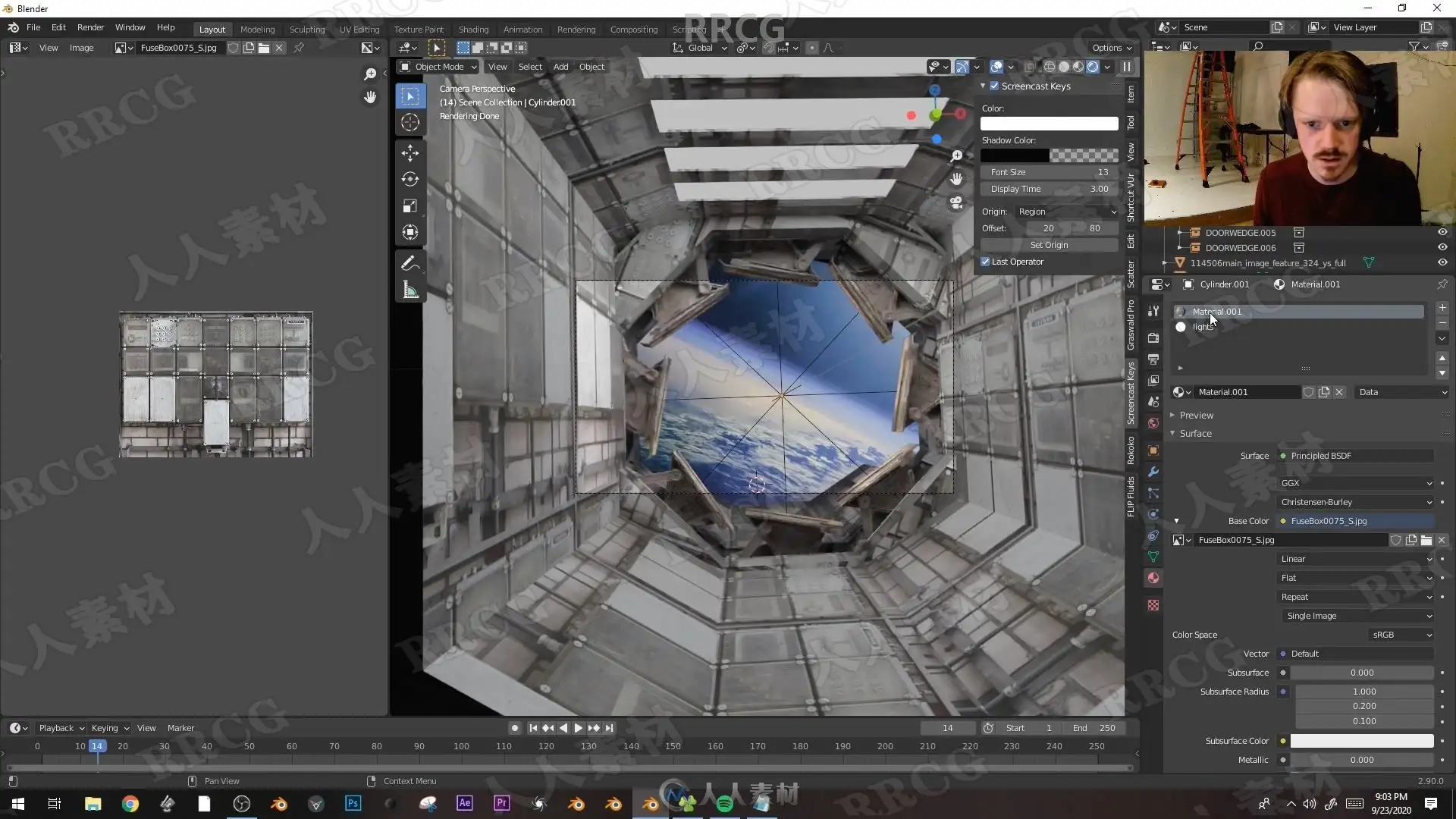The image size is (1456, 819).
Task: Select the lights material slot
Action: click(1203, 327)
